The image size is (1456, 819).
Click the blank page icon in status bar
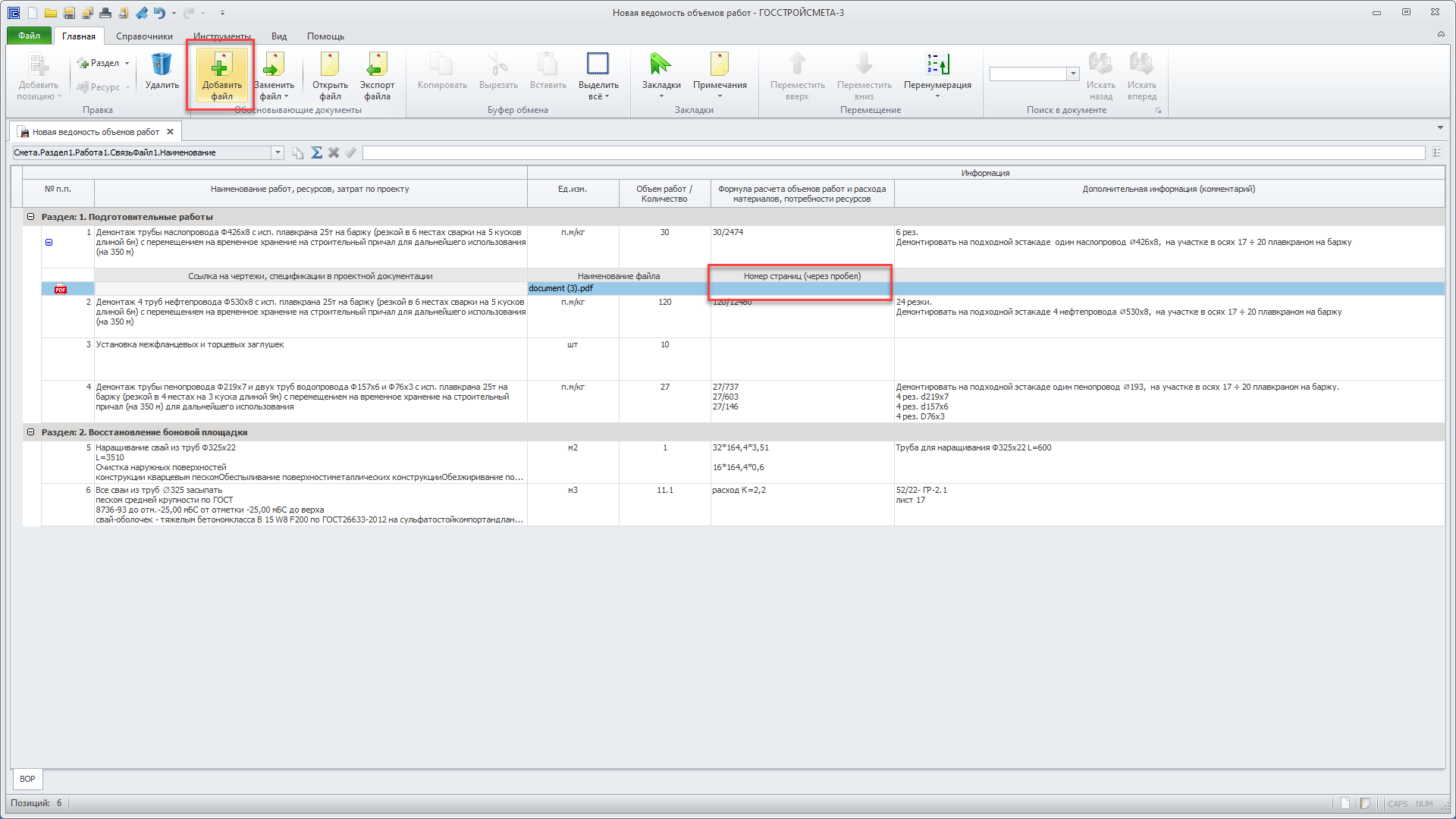(x=1345, y=804)
